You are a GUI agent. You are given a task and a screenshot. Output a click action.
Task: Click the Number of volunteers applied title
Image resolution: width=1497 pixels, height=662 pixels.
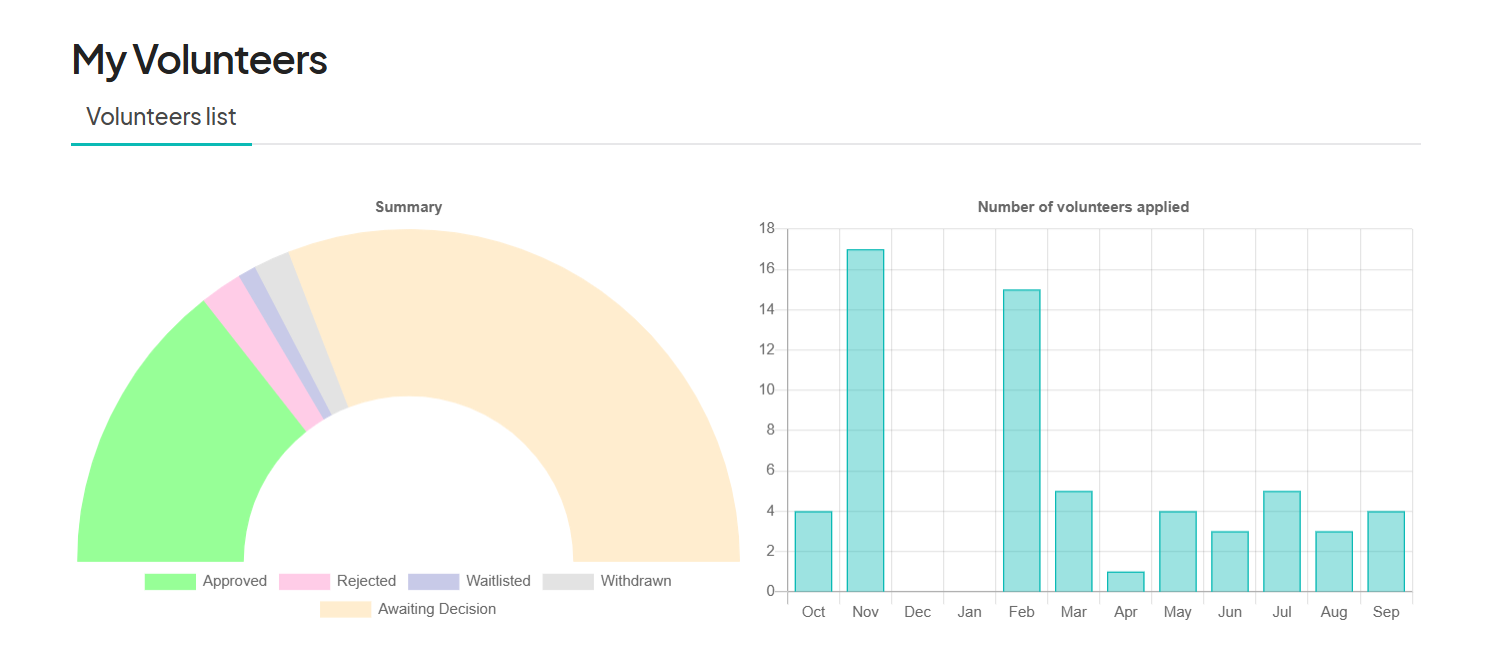coord(1083,207)
